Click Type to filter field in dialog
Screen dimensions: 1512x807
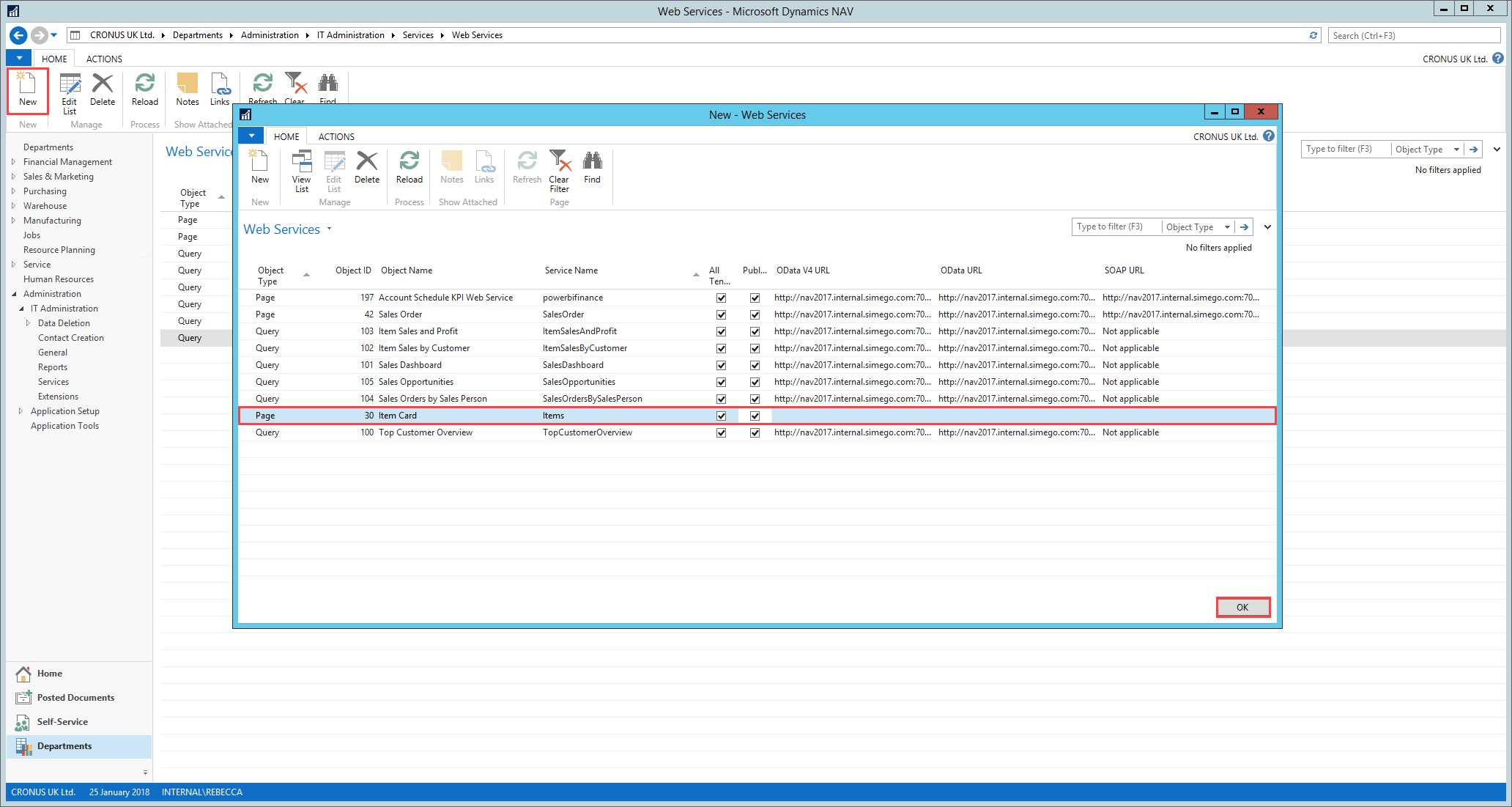1116,227
